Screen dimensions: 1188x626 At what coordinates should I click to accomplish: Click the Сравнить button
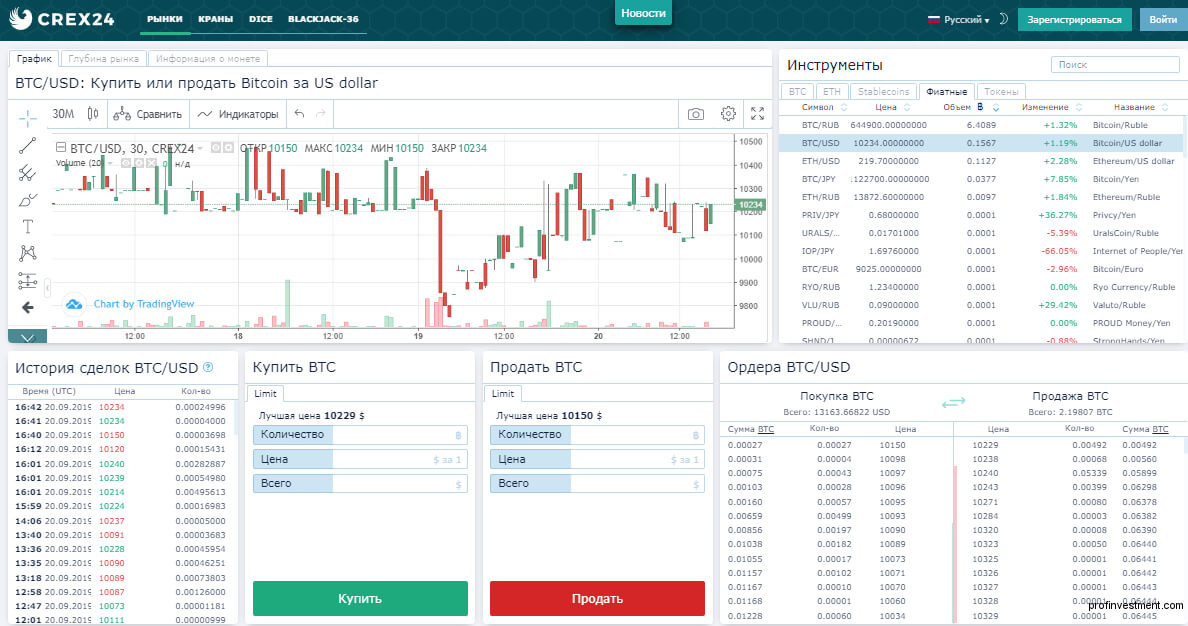[148, 114]
